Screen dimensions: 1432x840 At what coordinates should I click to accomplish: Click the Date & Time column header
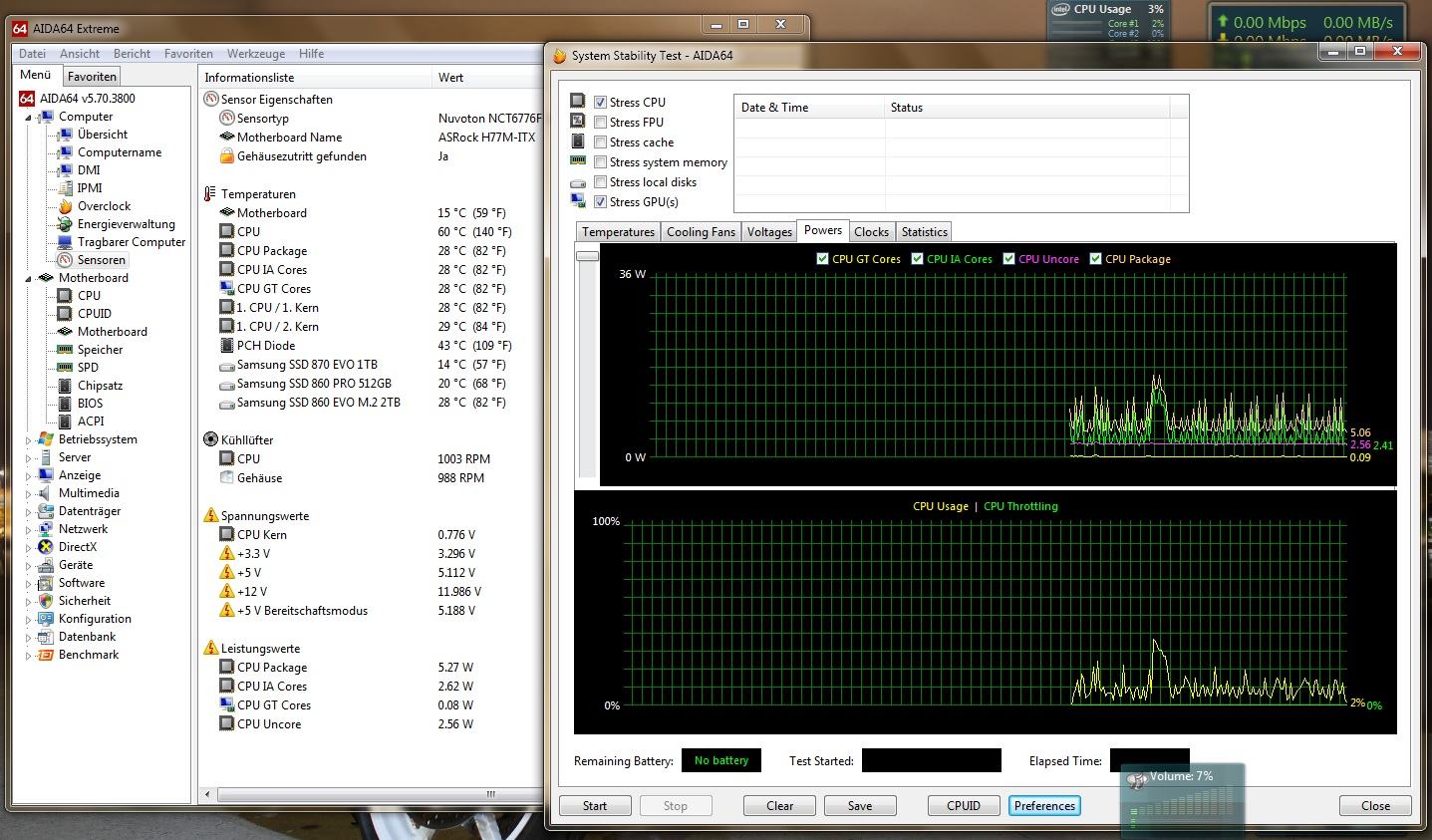coord(809,108)
